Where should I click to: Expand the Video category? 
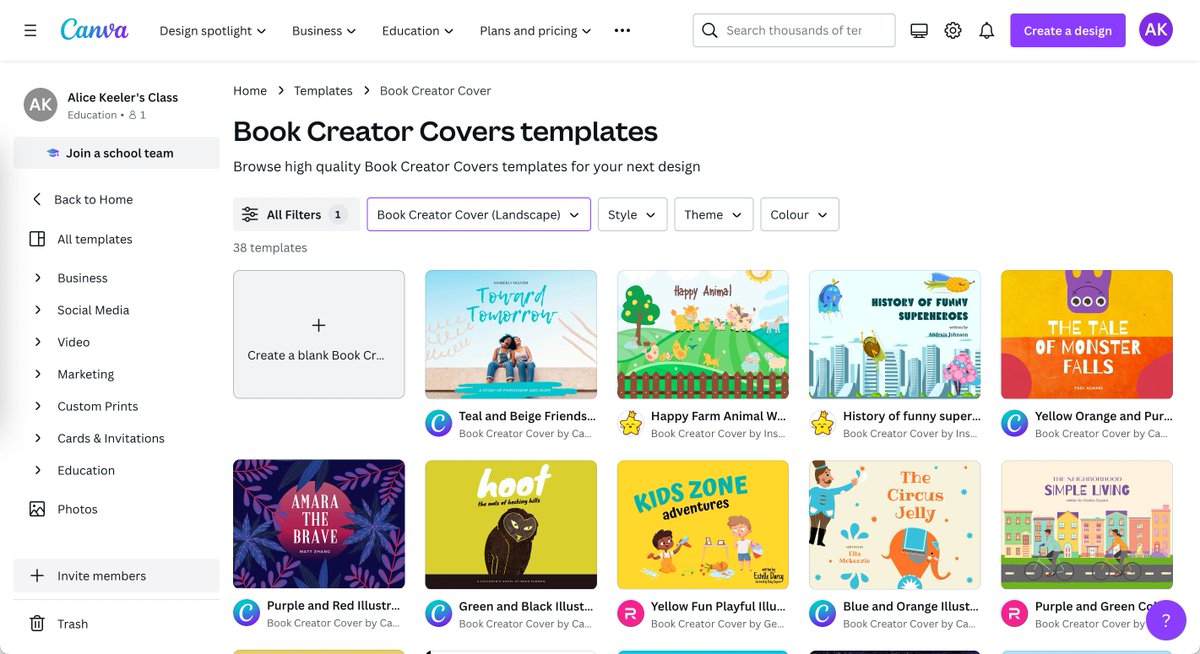pyautogui.click(x=38, y=342)
